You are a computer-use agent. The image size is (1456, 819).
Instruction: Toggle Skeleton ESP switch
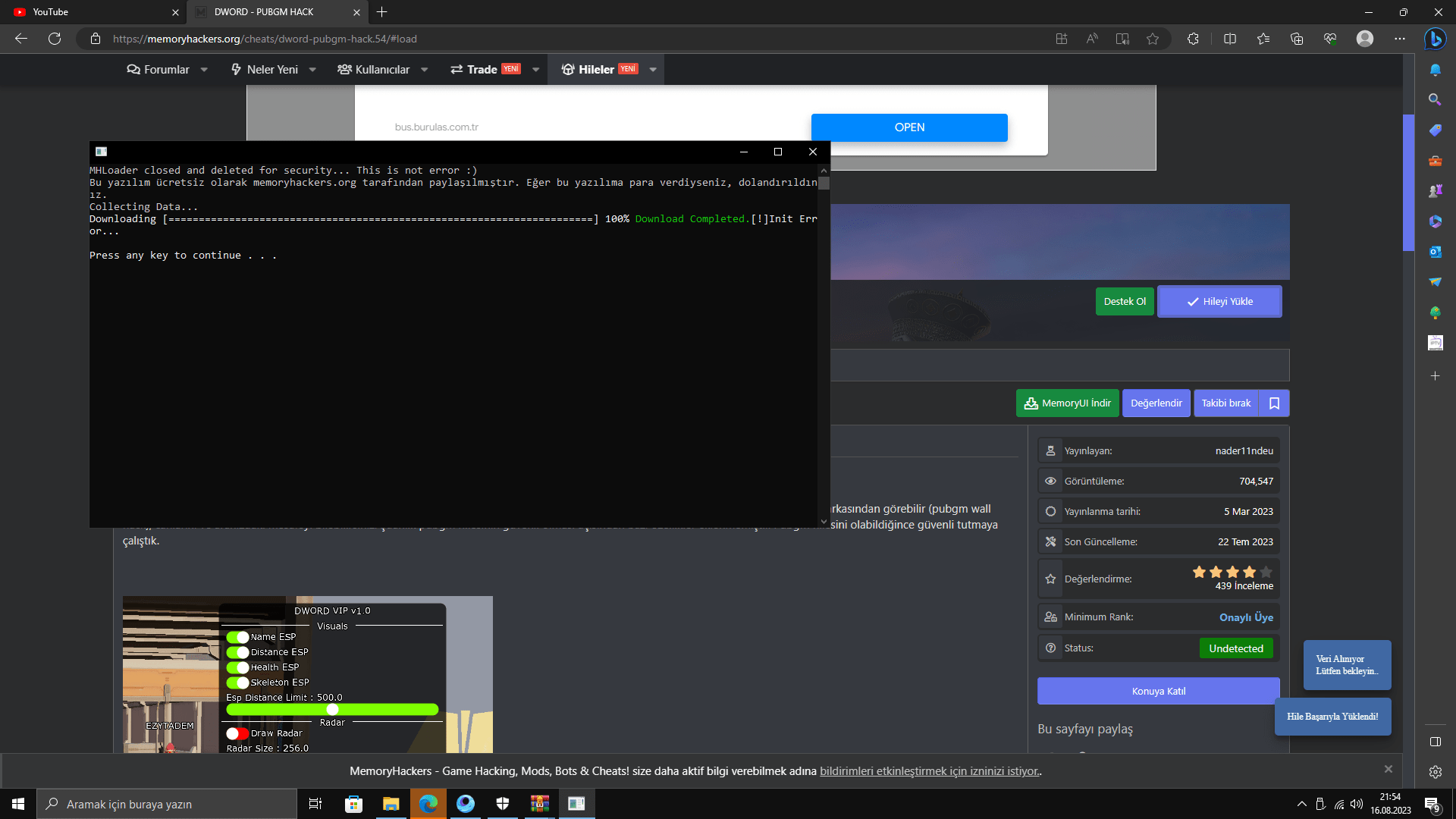pyautogui.click(x=237, y=682)
